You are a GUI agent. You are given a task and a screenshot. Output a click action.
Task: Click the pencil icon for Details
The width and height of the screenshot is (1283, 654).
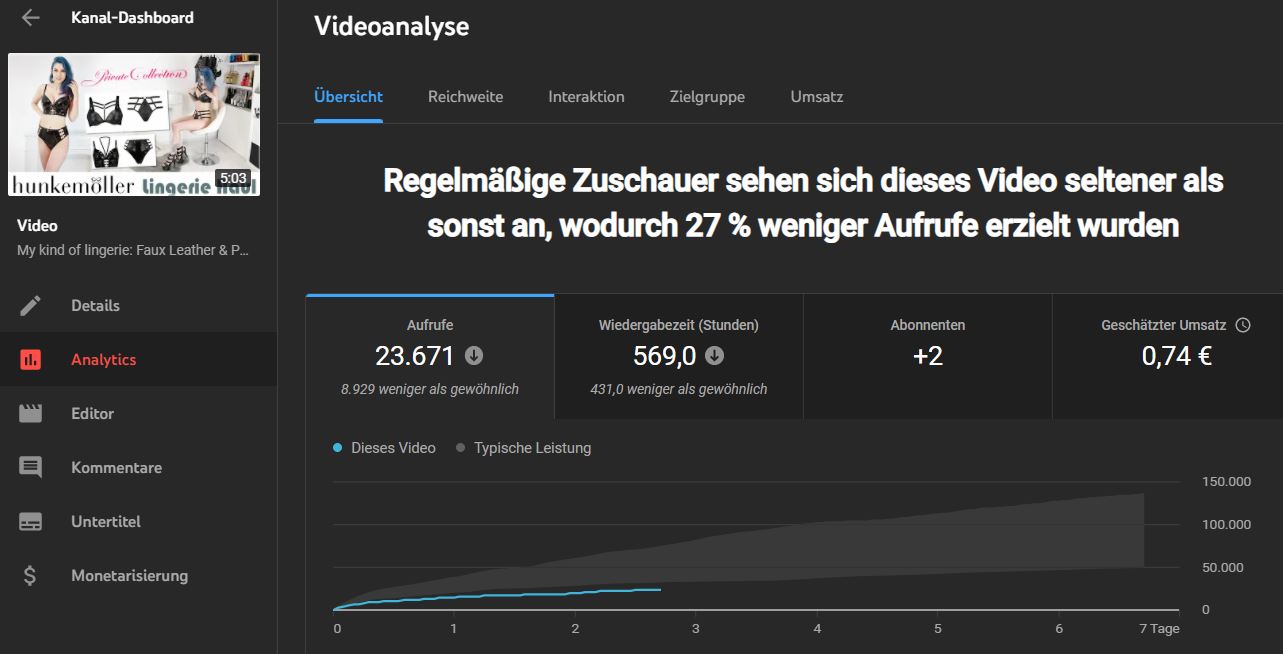click(x=31, y=306)
